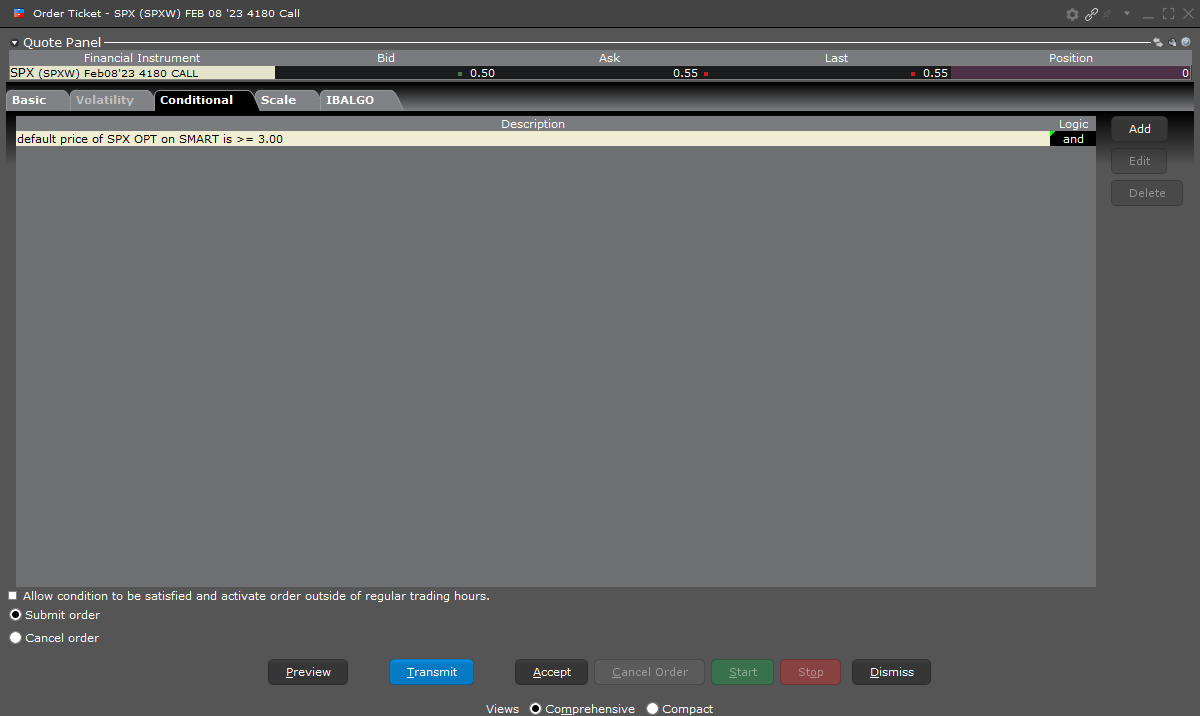Select the 'default price of SPX OPT' condition row
Viewport: 1200px width, 716px height.
pos(533,139)
